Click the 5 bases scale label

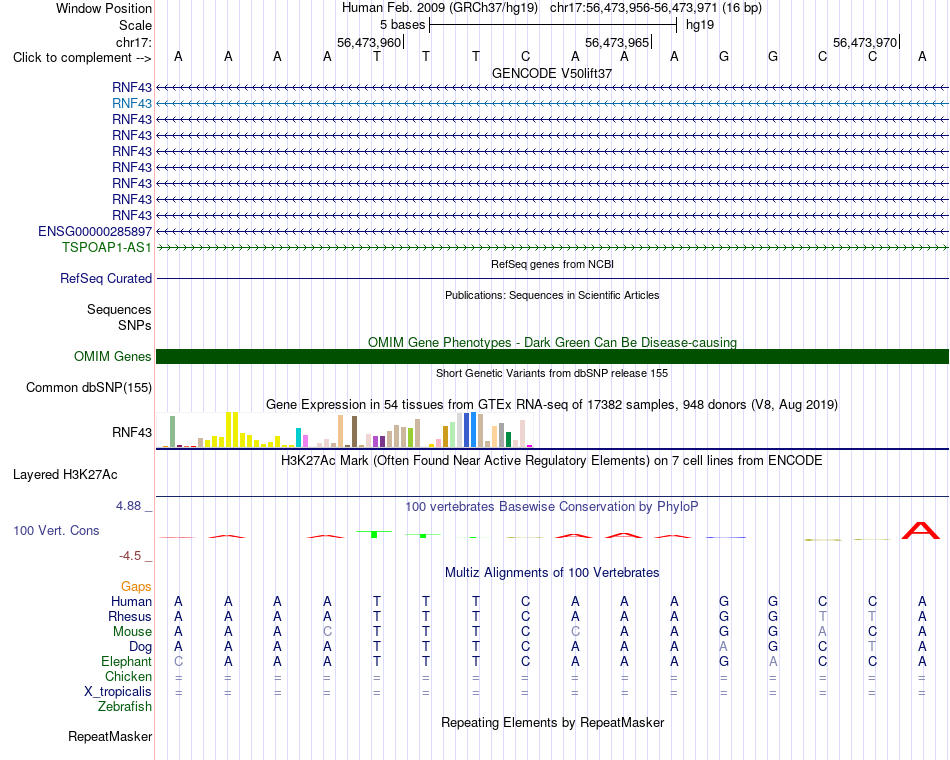coord(402,25)
